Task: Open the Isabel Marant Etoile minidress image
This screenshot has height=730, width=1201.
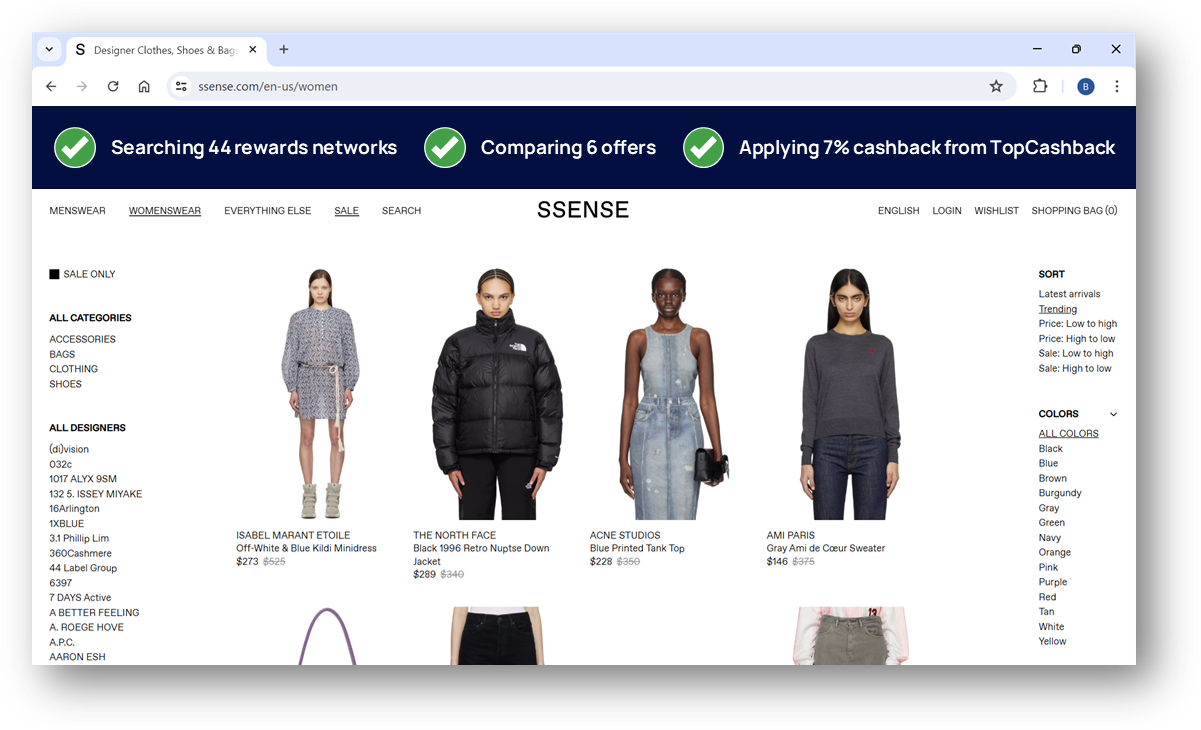Action: coord(320,394)
